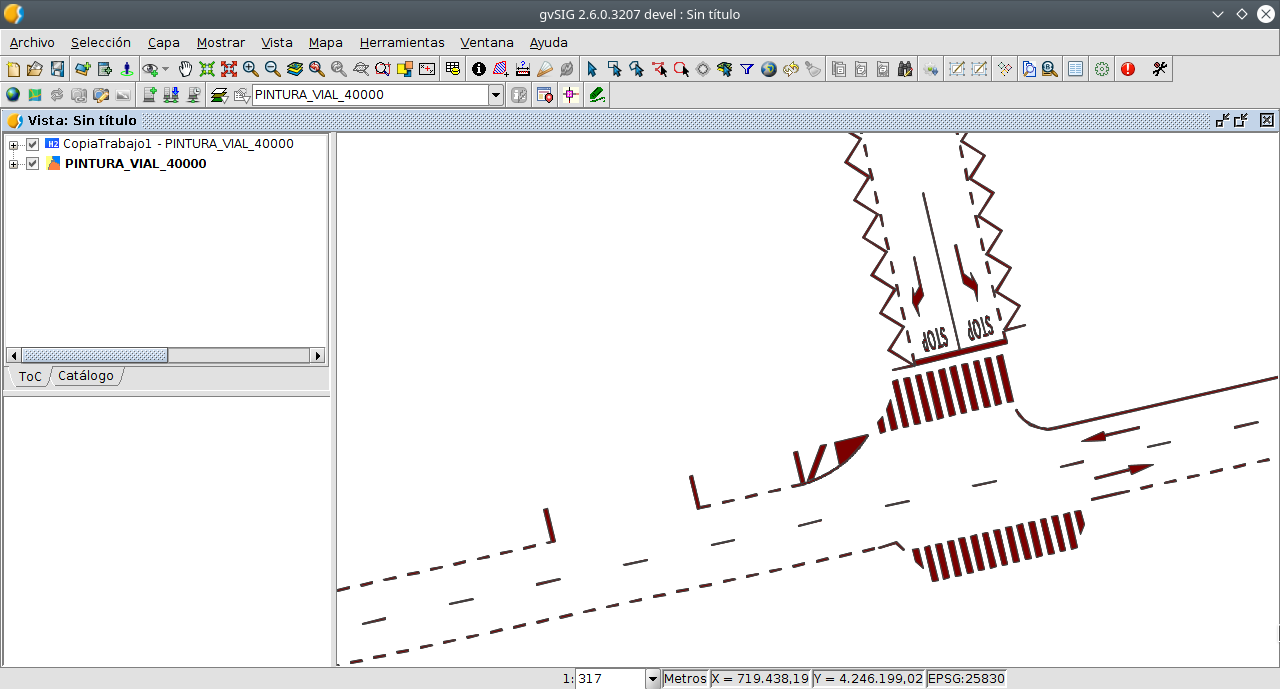Select the Pan hand tool
The image size is (1280, 689).
pos(185,69)
